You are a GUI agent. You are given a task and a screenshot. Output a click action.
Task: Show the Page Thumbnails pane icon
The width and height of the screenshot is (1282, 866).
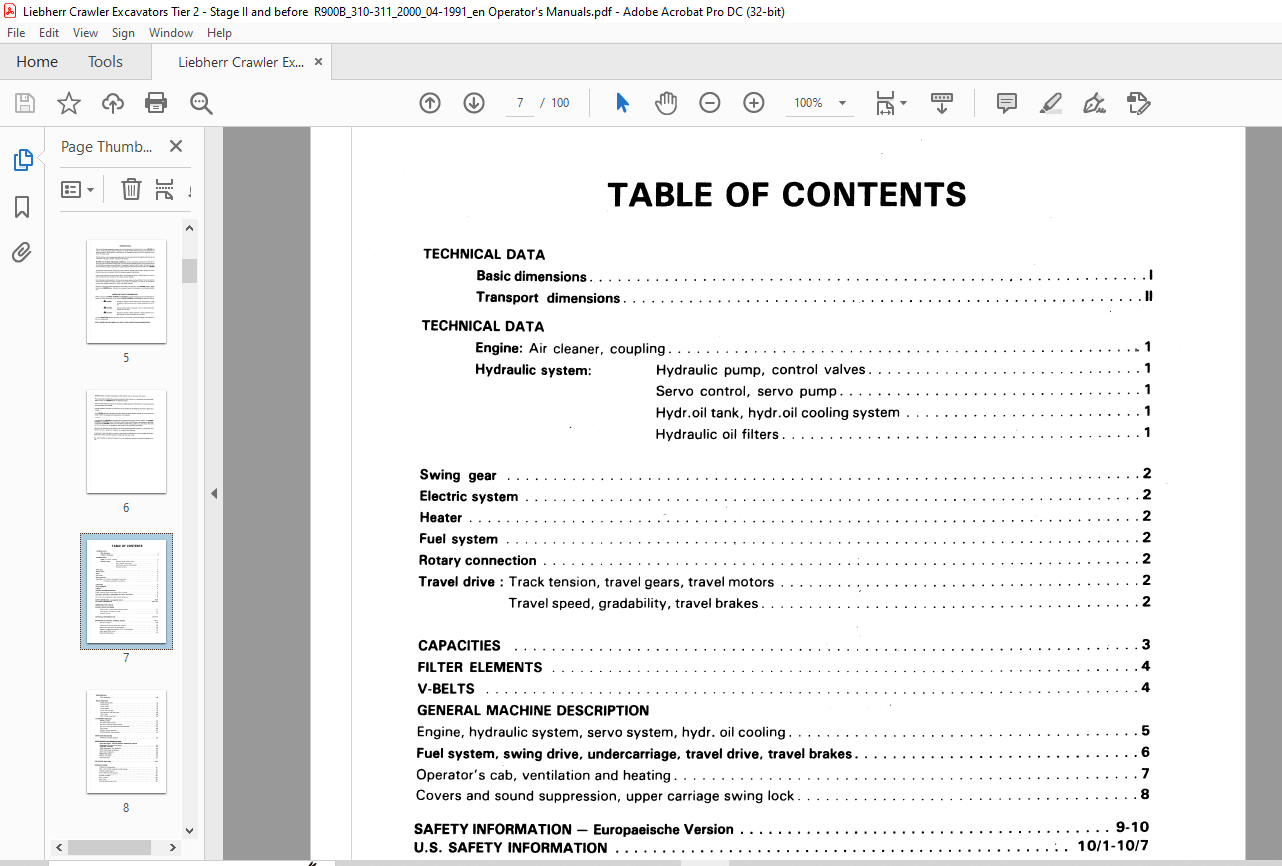tap(22, 160)
